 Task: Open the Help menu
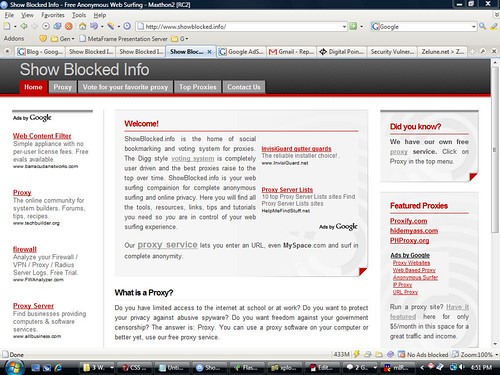point(99,15)
